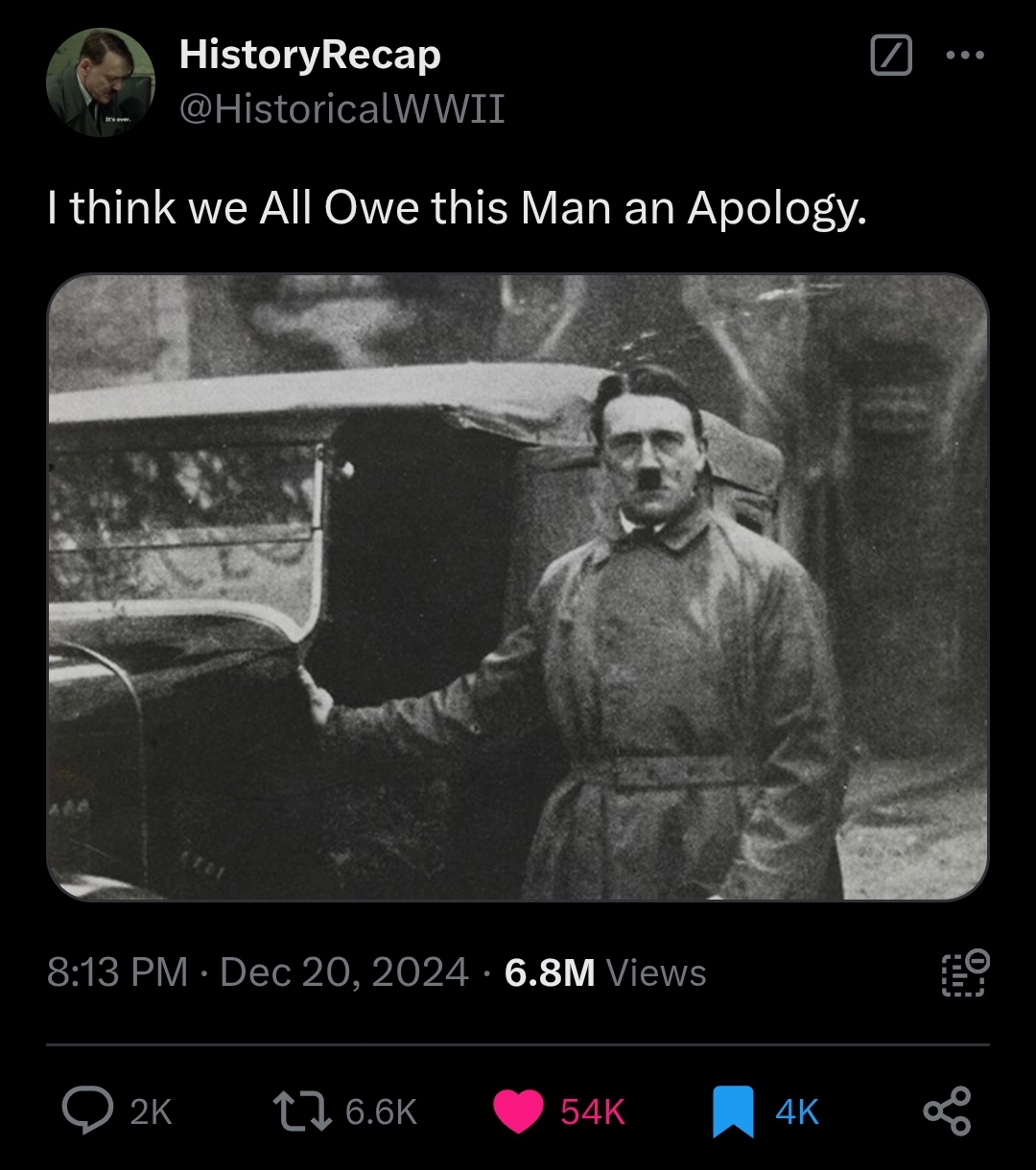Image resolution: width=1036 pixels, height=1170 pixels.
Task: Open the attached black-and-white photo
Action: [x=518, y=587]
